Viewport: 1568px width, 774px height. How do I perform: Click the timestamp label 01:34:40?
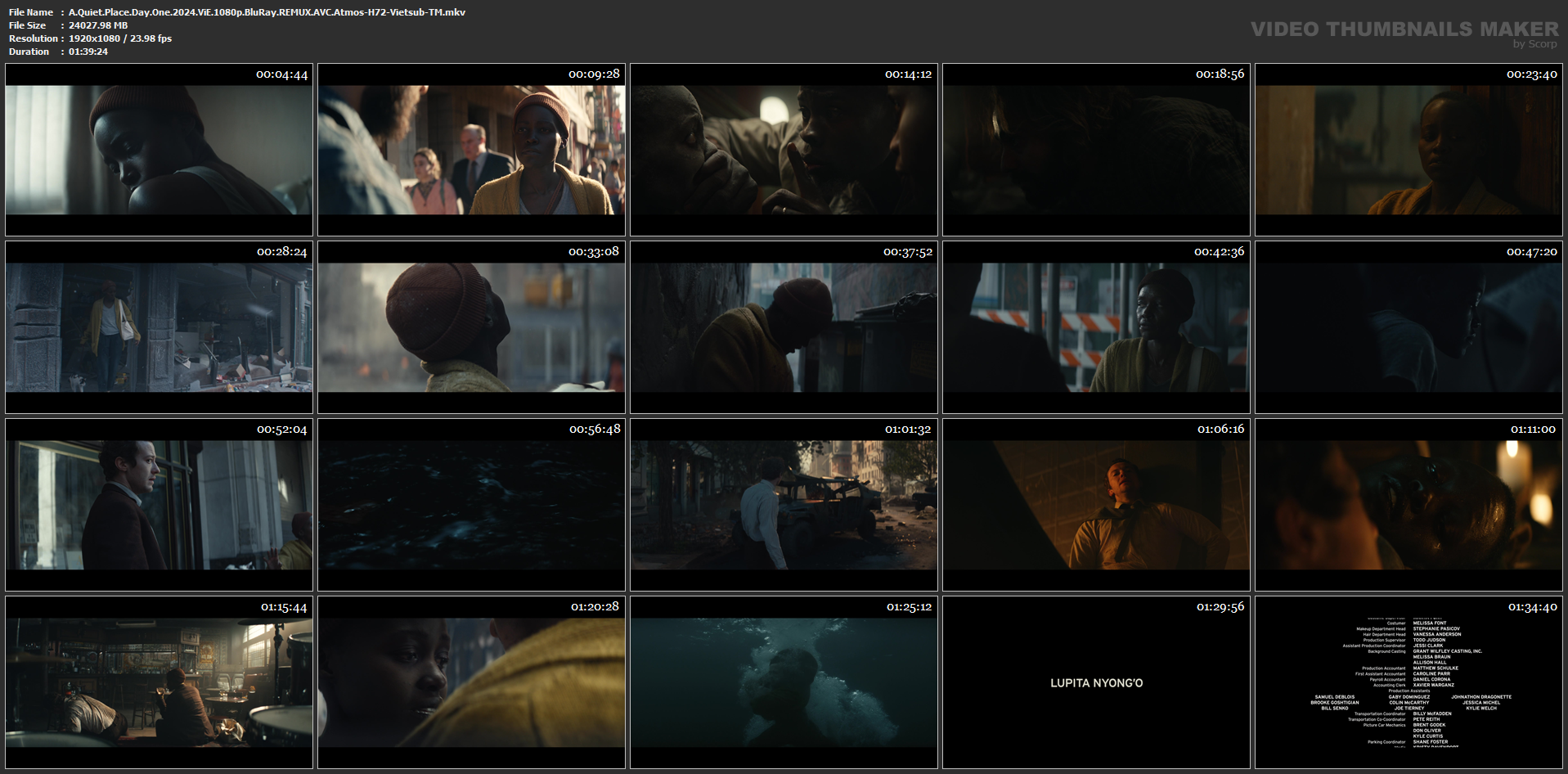(x=1533, y=607)
